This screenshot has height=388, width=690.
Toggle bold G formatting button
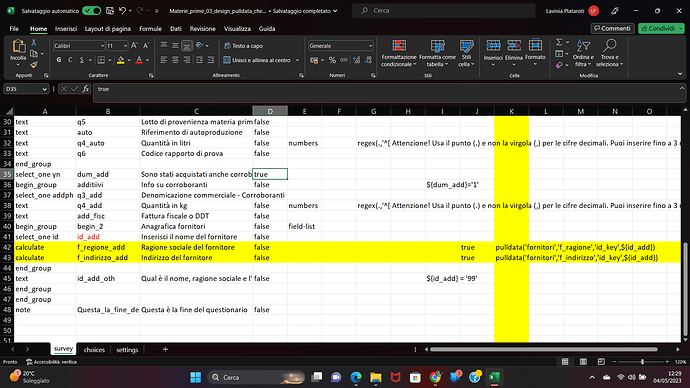coord(59,60)
